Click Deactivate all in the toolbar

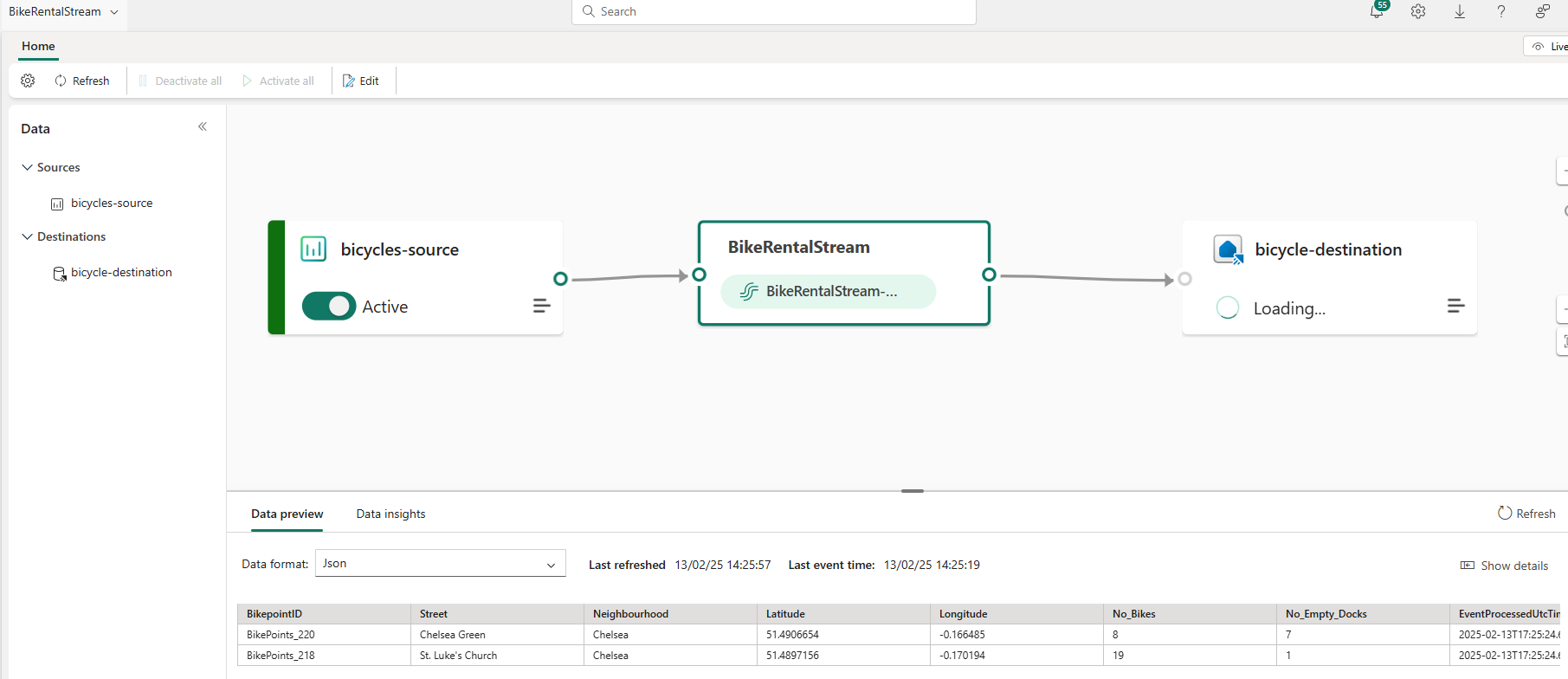click(x=180, y=81)
